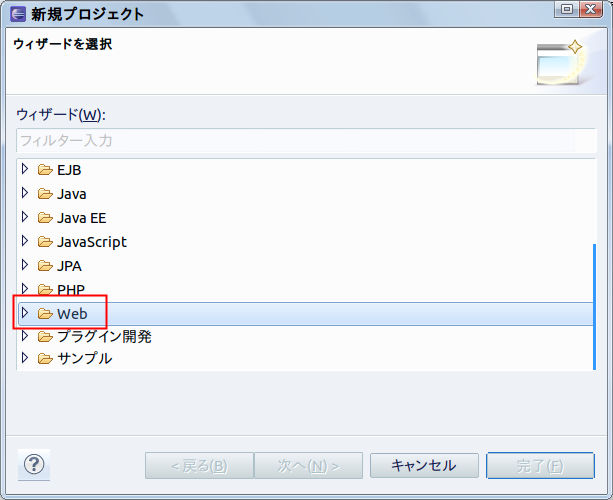Click the キャンセル button

(424, 465)
